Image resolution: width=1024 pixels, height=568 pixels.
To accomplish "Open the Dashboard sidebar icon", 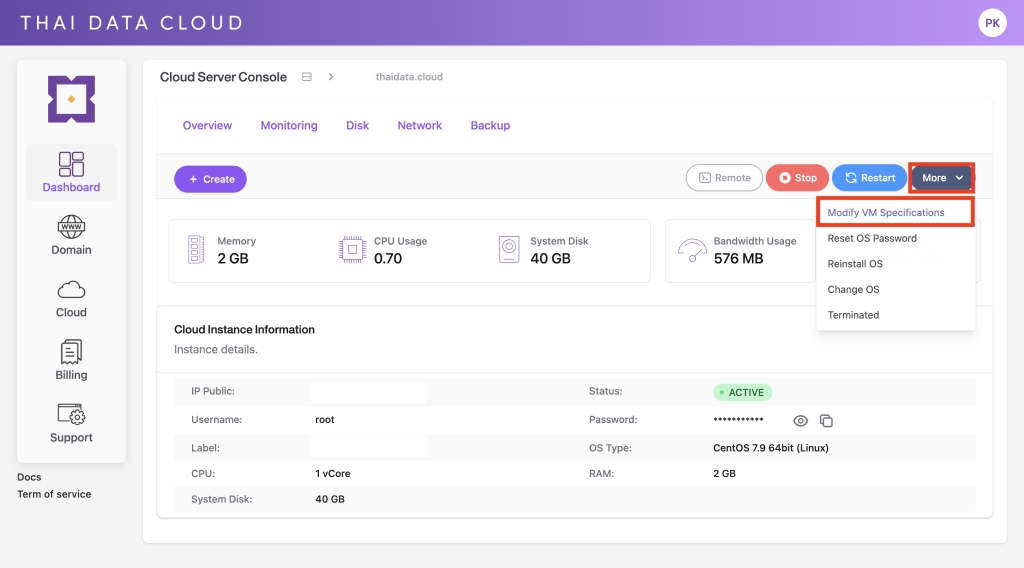I will pos(71,165).
